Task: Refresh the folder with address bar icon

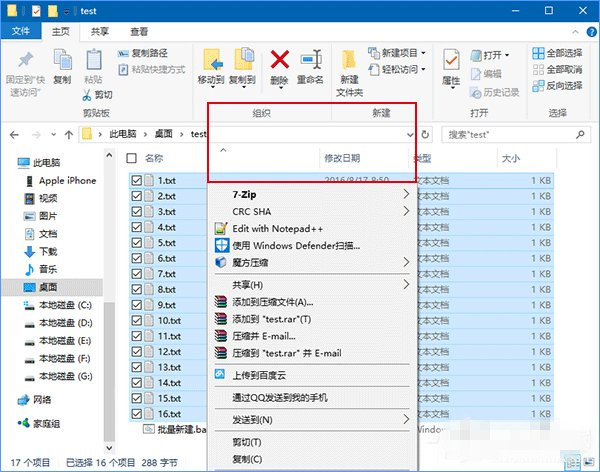Action: (427, 133)
